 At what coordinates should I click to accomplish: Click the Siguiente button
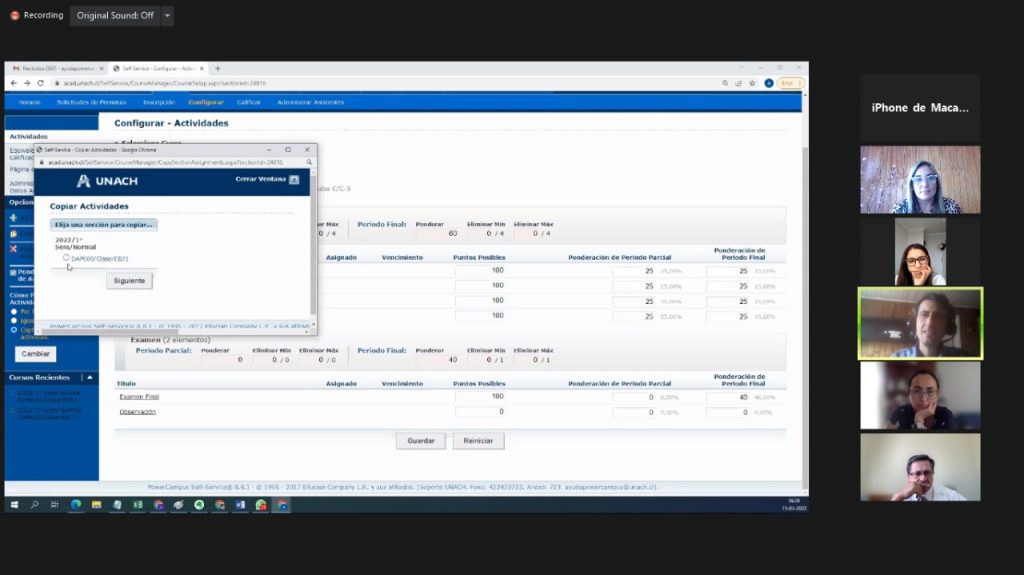click(x=129, y=281)
